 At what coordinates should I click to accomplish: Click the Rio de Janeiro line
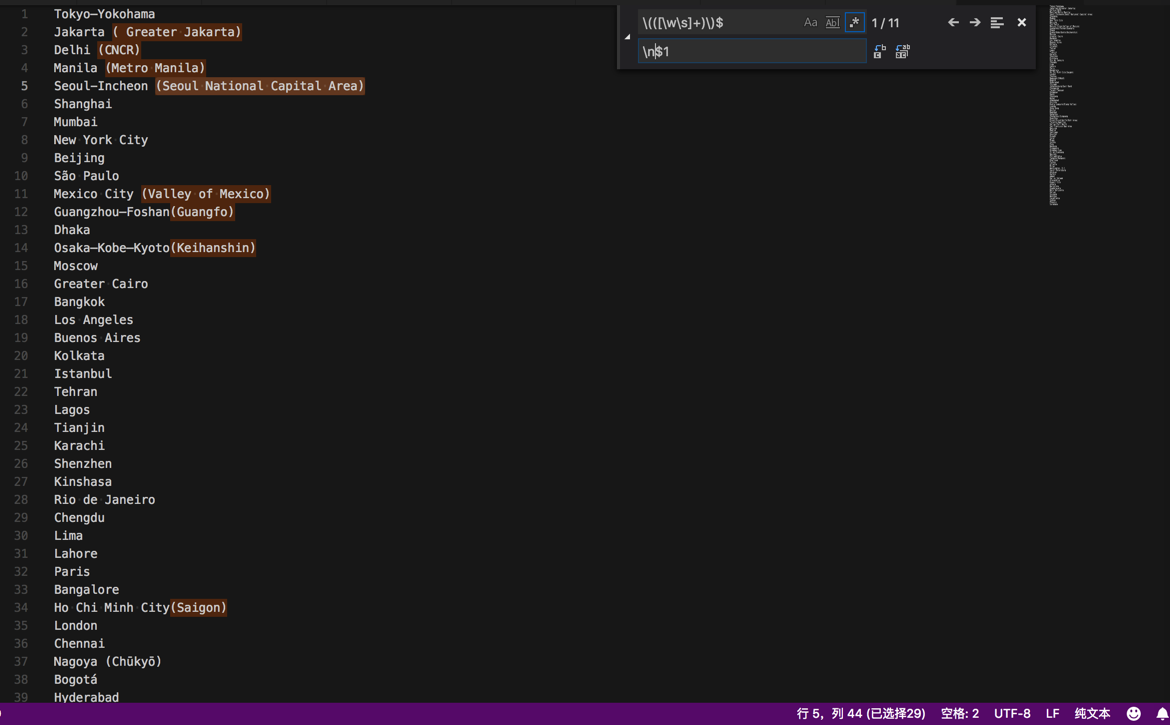tap(104, 499)
